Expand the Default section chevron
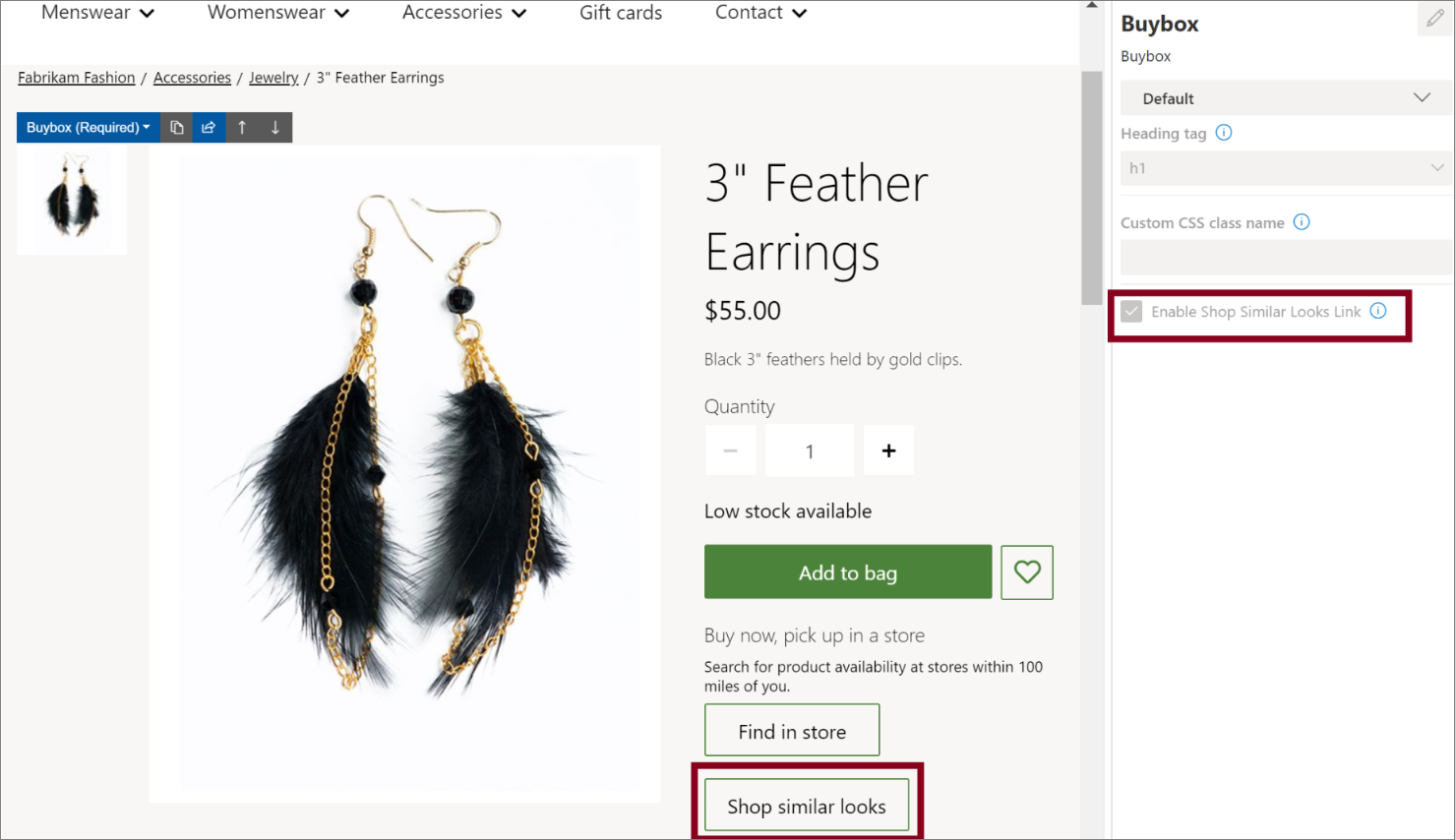This screenshot has height=840, width=1455. pyautogui.click(x=1422, y=97)
